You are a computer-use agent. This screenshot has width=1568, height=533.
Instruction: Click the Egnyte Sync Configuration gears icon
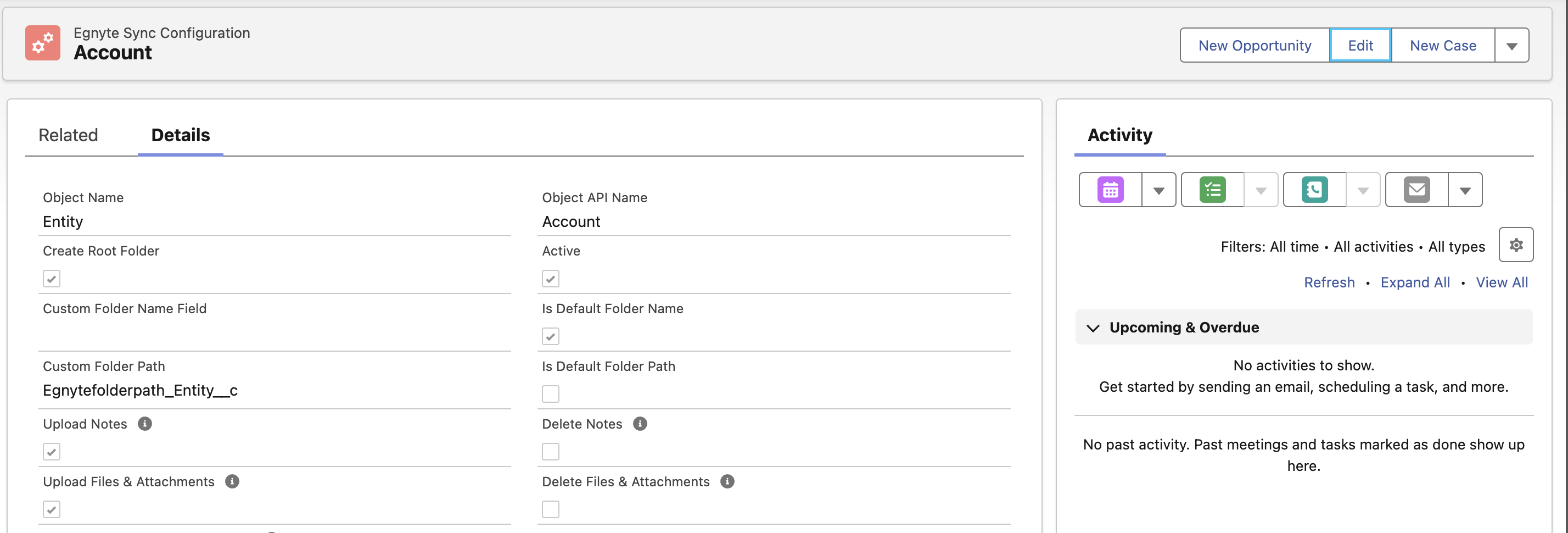tap(43, 43)
